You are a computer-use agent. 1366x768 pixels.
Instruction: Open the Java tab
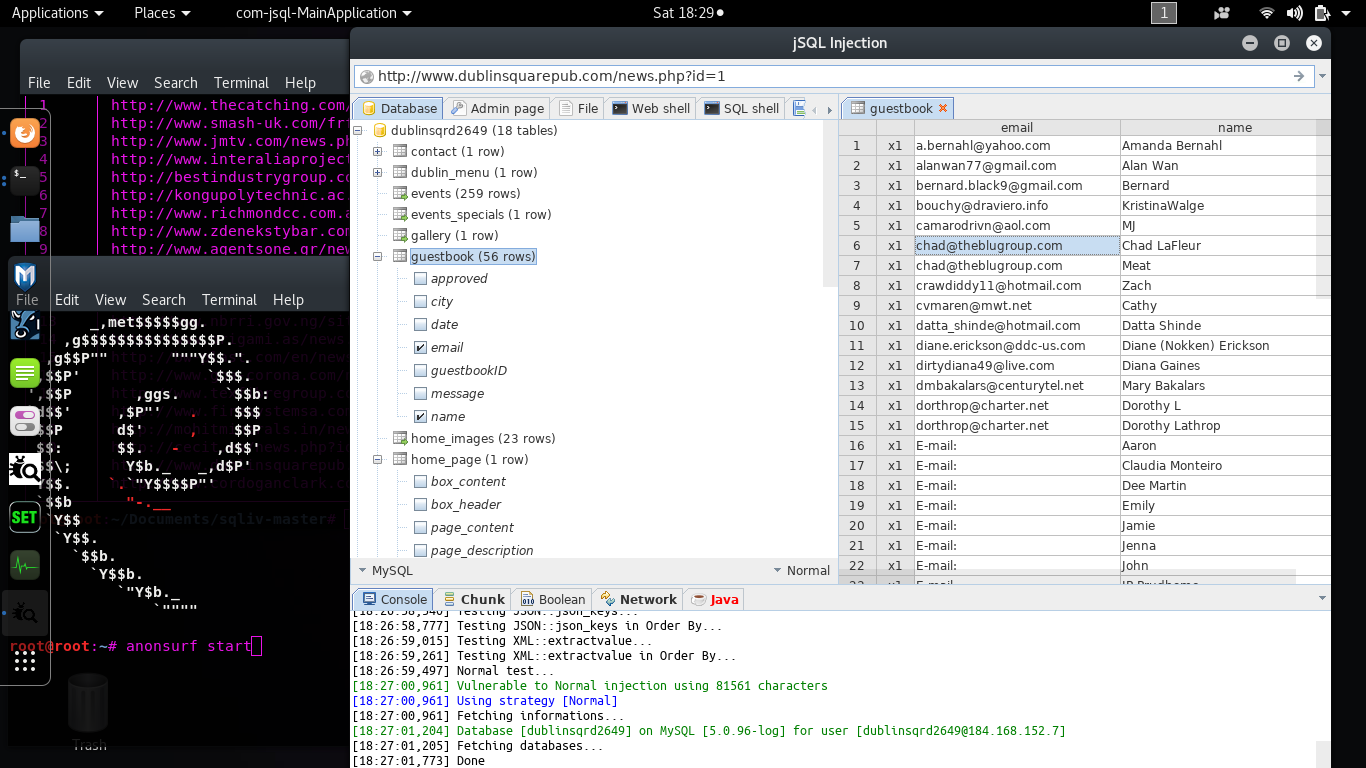714,600
